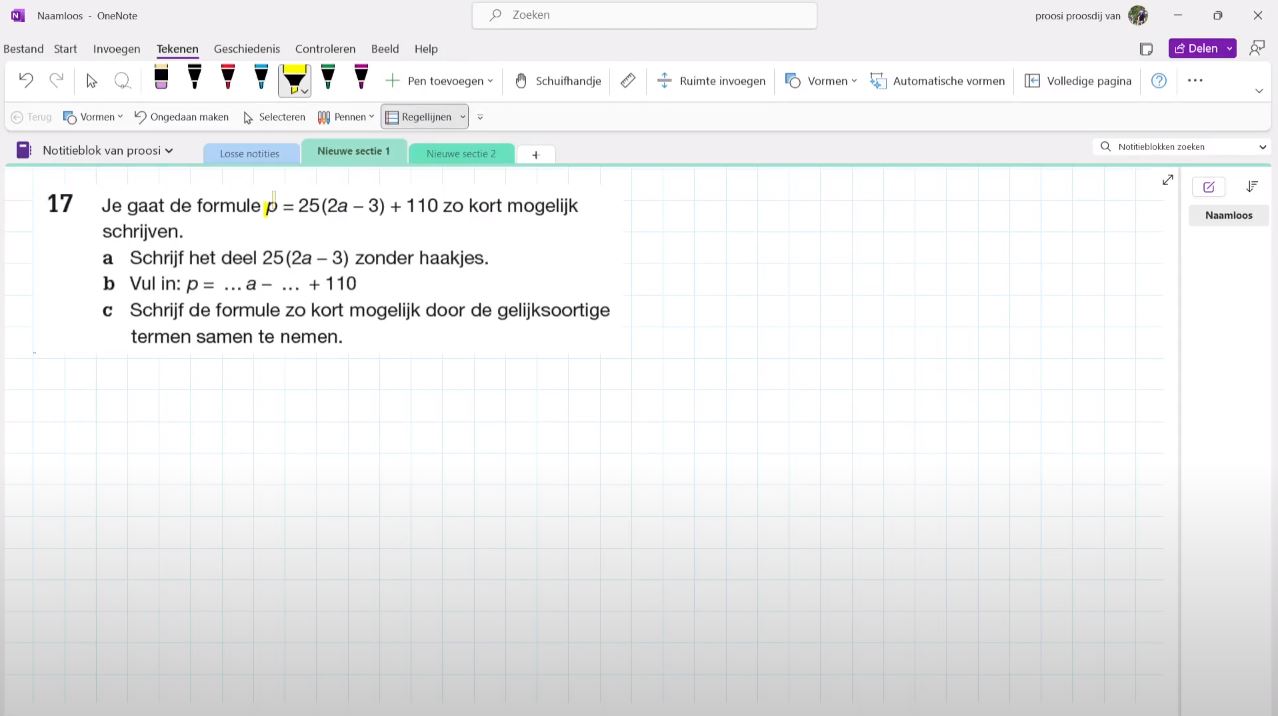Image resolution: width=1278 pixels, height=716 pixels.
Task: Open the Beeld tab
Action: [x=385, y=49]
